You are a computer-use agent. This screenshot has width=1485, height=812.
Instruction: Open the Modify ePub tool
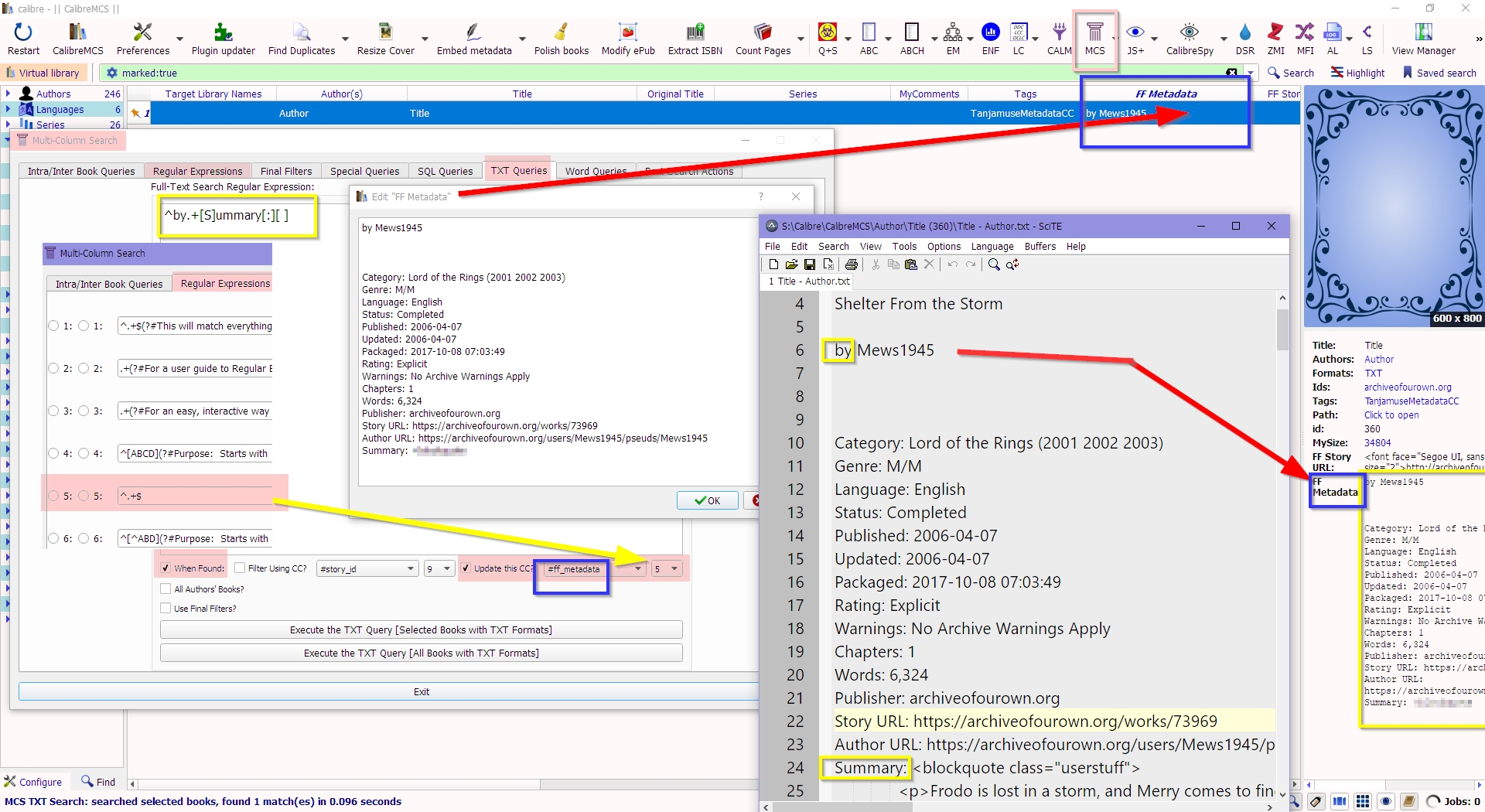(x=628, y=32)
